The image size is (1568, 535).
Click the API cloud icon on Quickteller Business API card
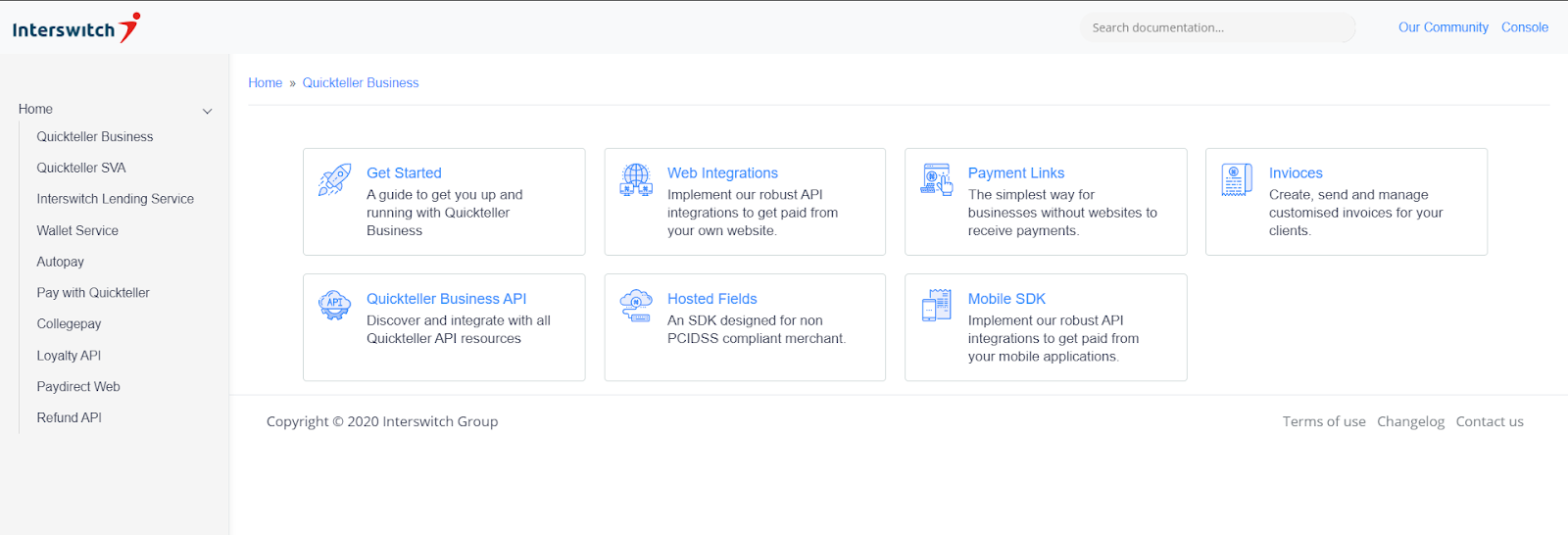point(335,305)
